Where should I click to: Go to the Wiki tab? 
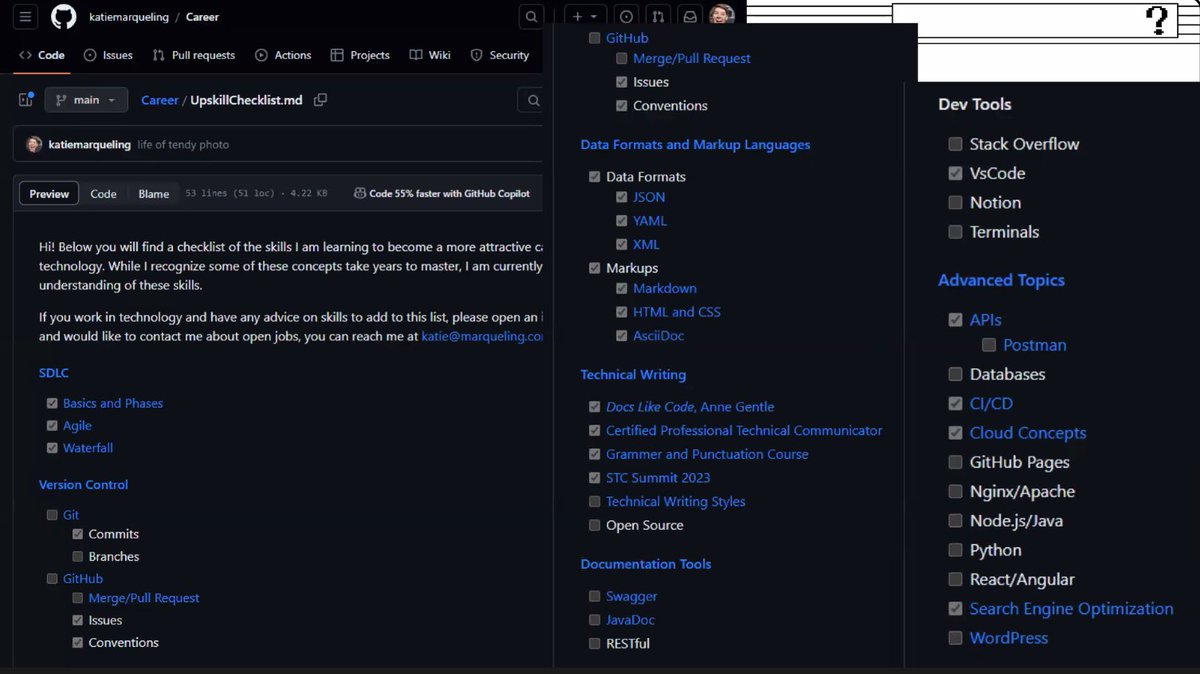pyautogui.click(x=430, y=55)
